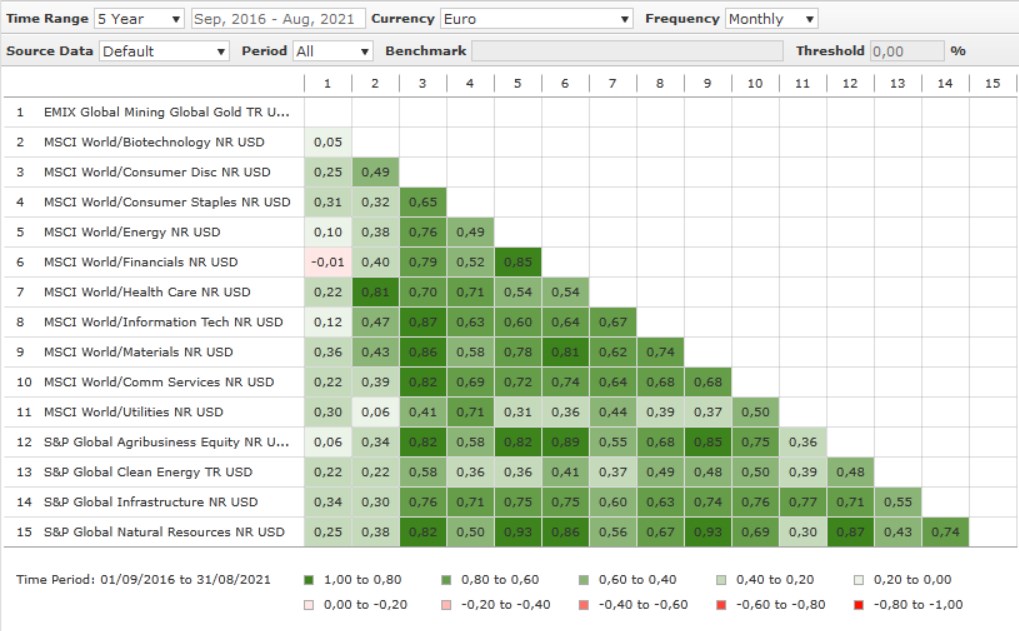Select the EMIX Global Mining Global Gold row
This screenshot has width=1019, height=631.
[166, 112]
